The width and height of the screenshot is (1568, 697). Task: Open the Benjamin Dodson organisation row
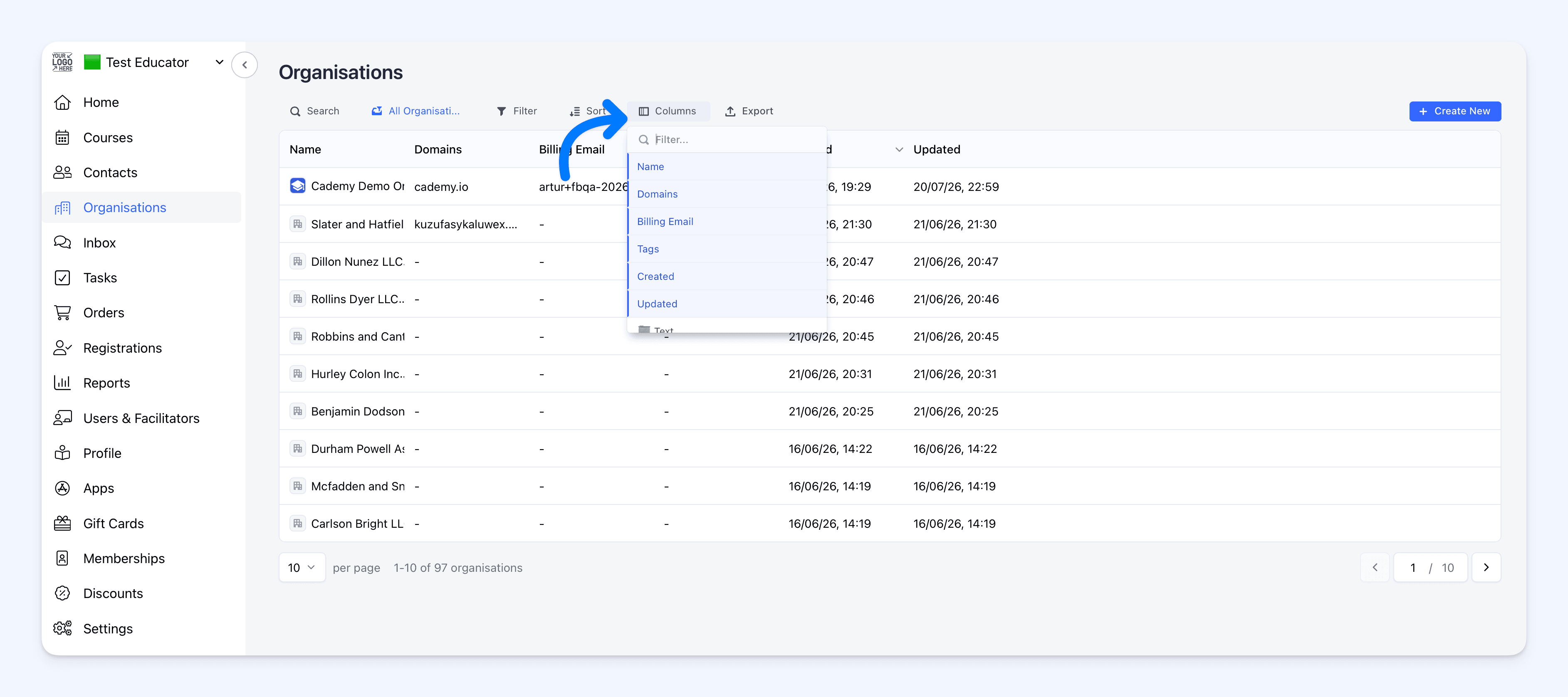coord(889,411)
